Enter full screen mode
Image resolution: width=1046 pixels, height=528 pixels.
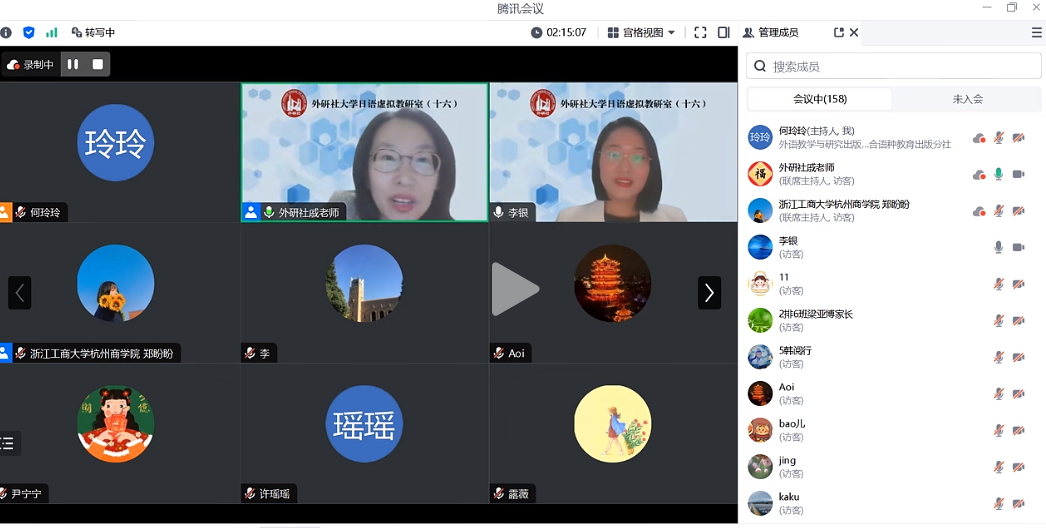(700, 33)
